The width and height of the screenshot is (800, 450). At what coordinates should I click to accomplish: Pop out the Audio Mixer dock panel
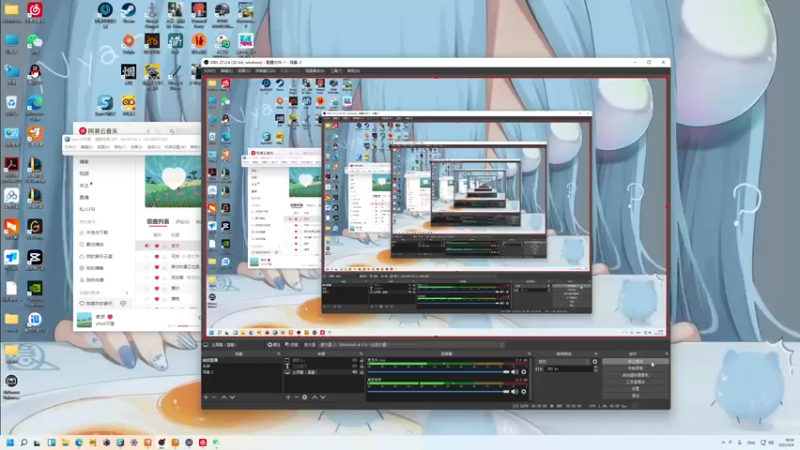[529, 354]
